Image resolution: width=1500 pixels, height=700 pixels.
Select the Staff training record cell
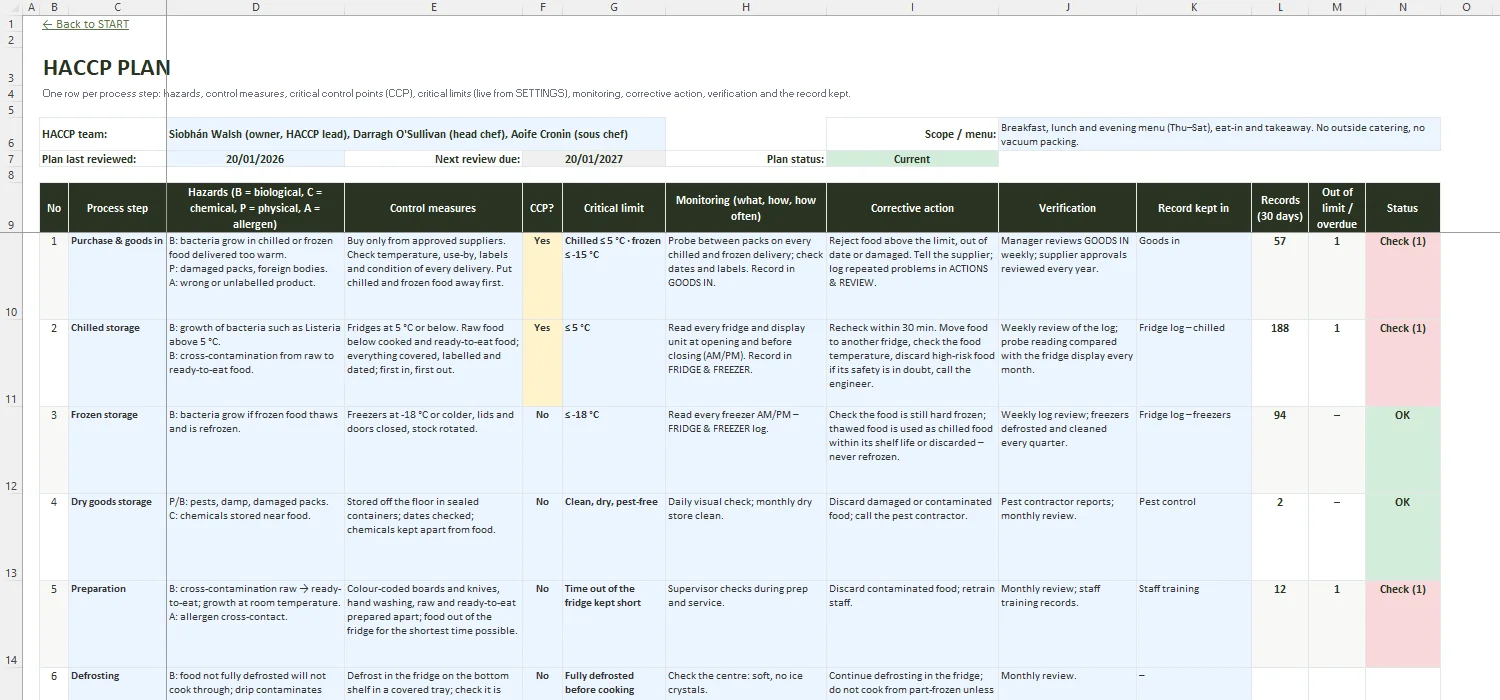tap(1194, 624)
